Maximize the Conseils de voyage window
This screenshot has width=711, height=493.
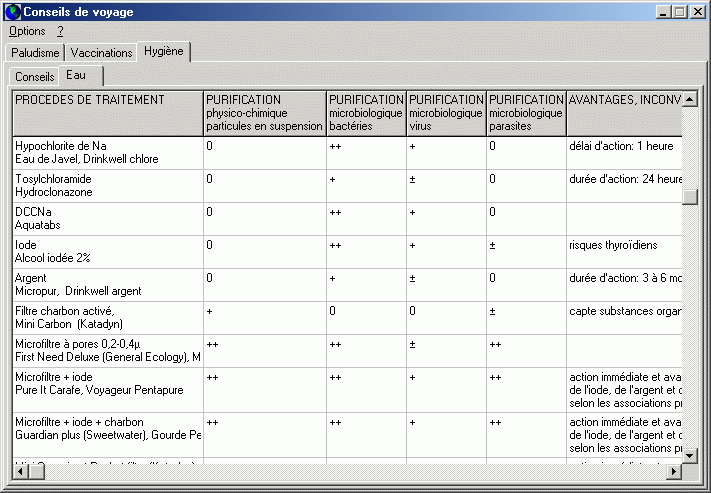[680, 12]
